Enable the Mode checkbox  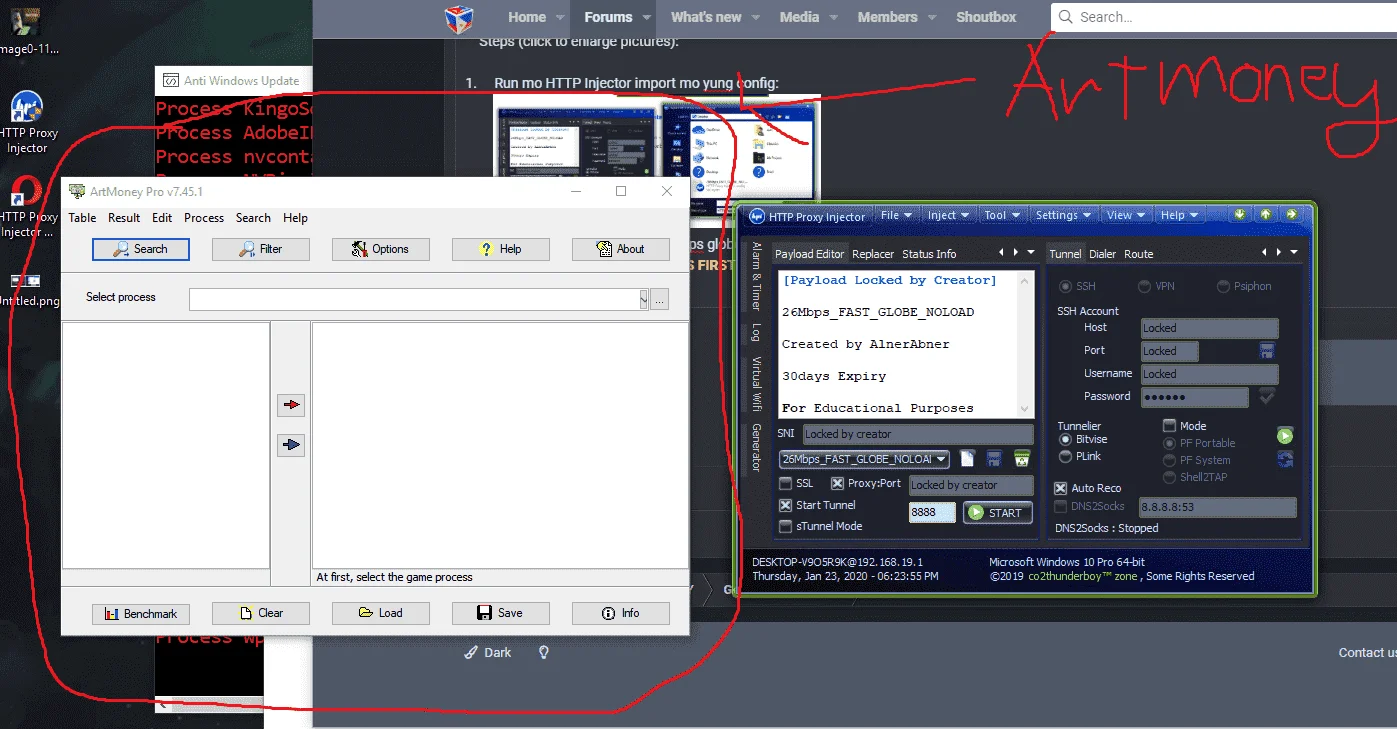(x=1169, y=426)
